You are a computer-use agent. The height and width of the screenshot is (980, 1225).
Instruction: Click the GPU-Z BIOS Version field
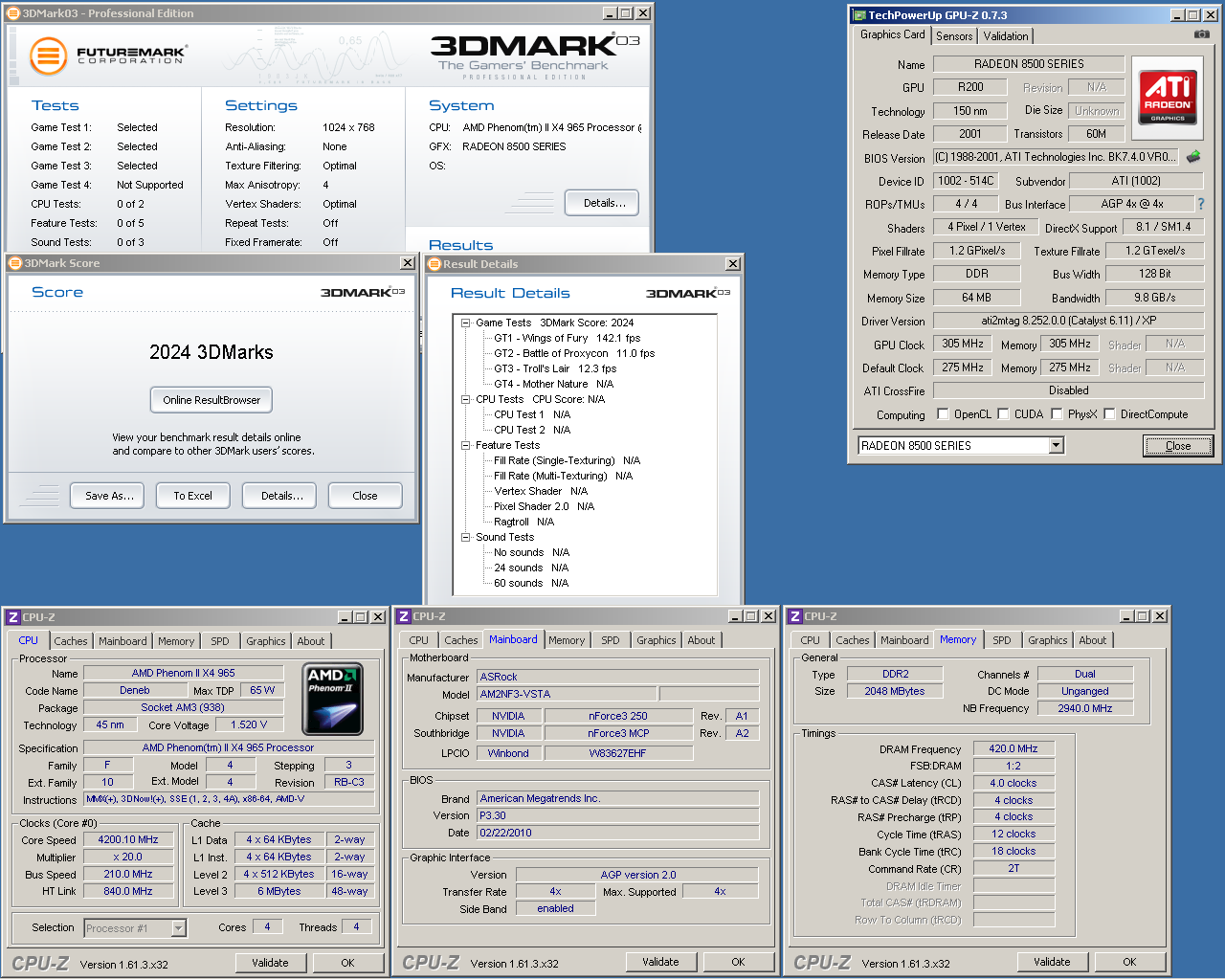(1057, 157)
